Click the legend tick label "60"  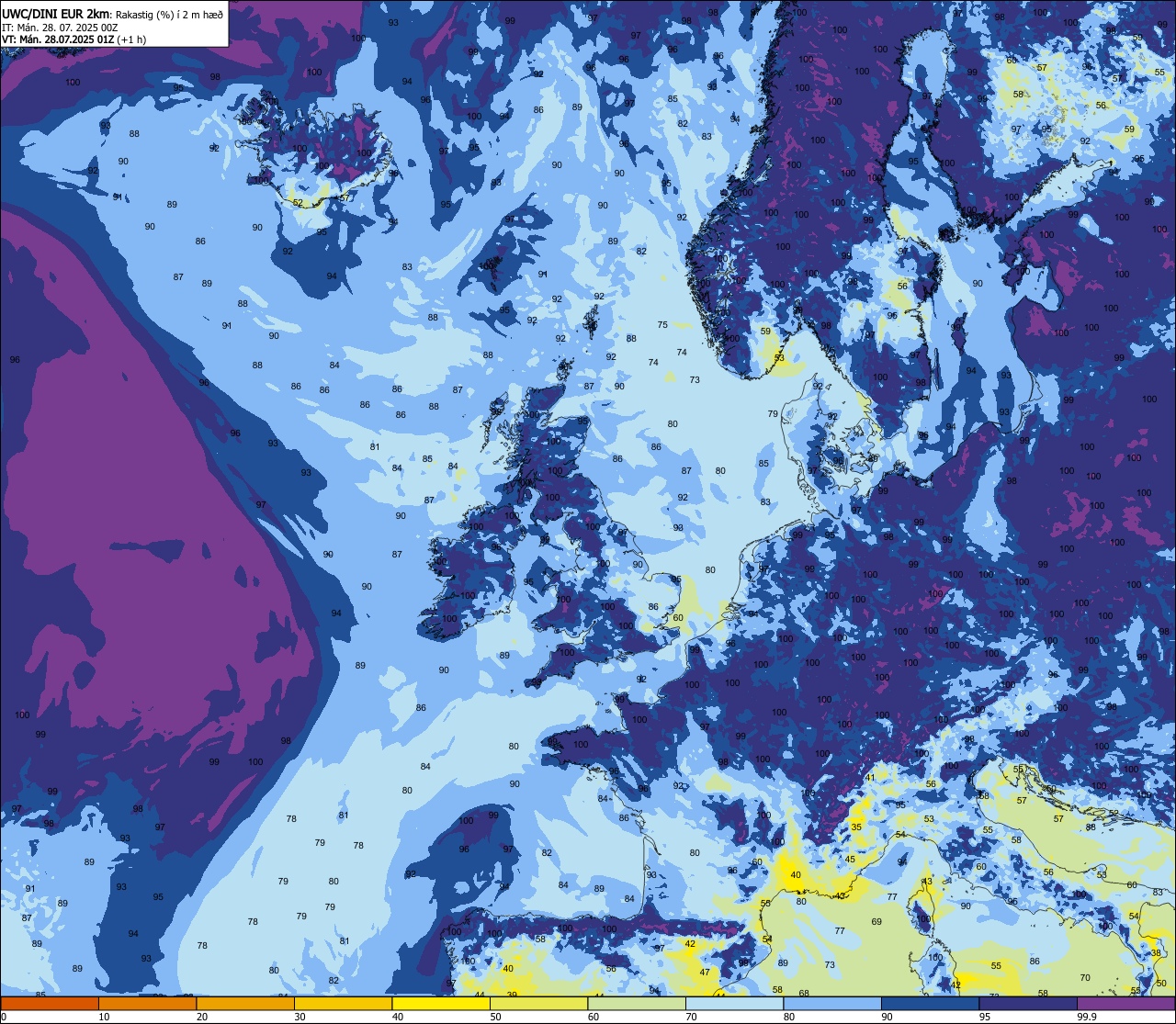coord(594,1017)
